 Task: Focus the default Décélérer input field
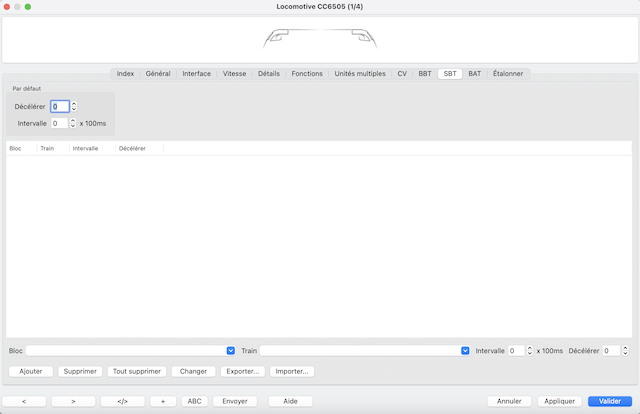[59, 106]
